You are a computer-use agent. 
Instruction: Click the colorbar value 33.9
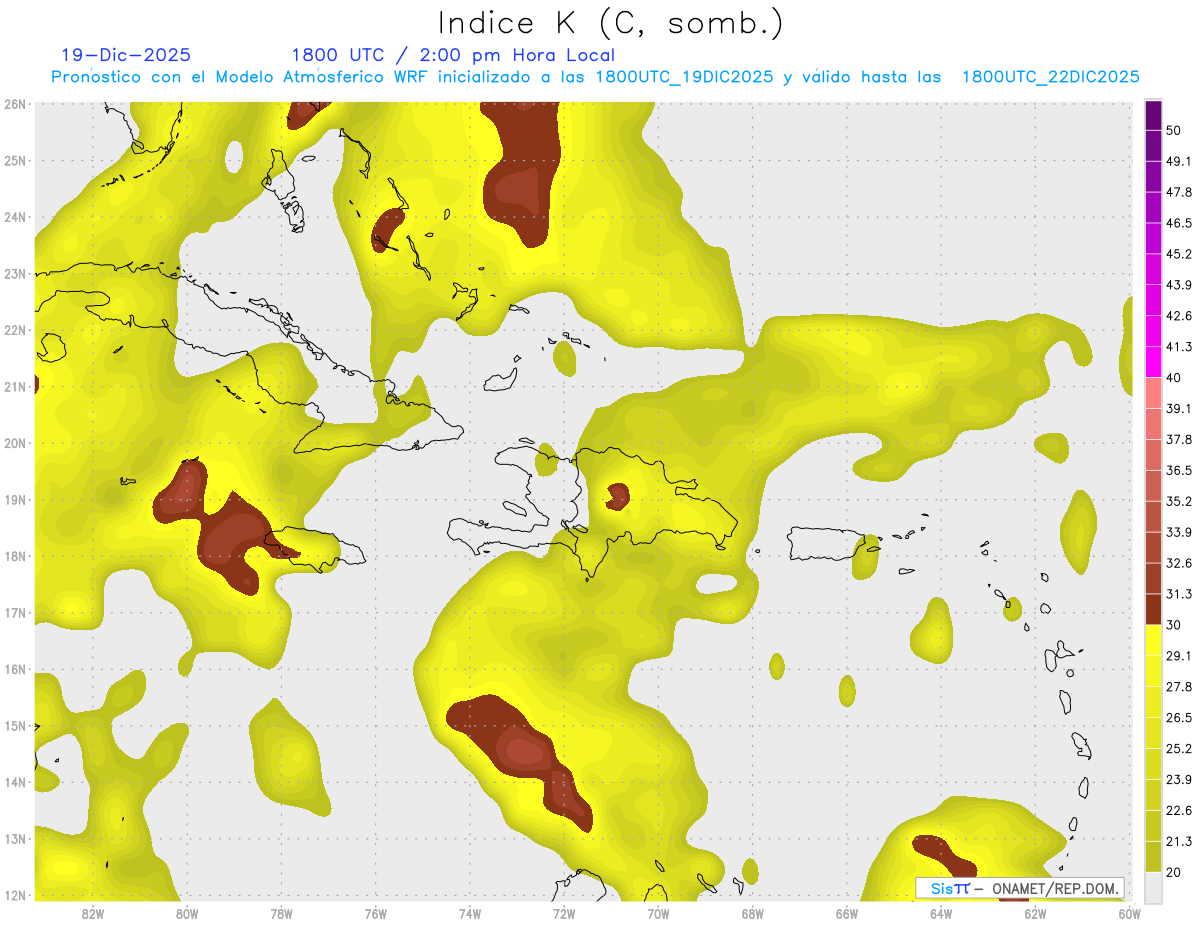(1179, 532)
